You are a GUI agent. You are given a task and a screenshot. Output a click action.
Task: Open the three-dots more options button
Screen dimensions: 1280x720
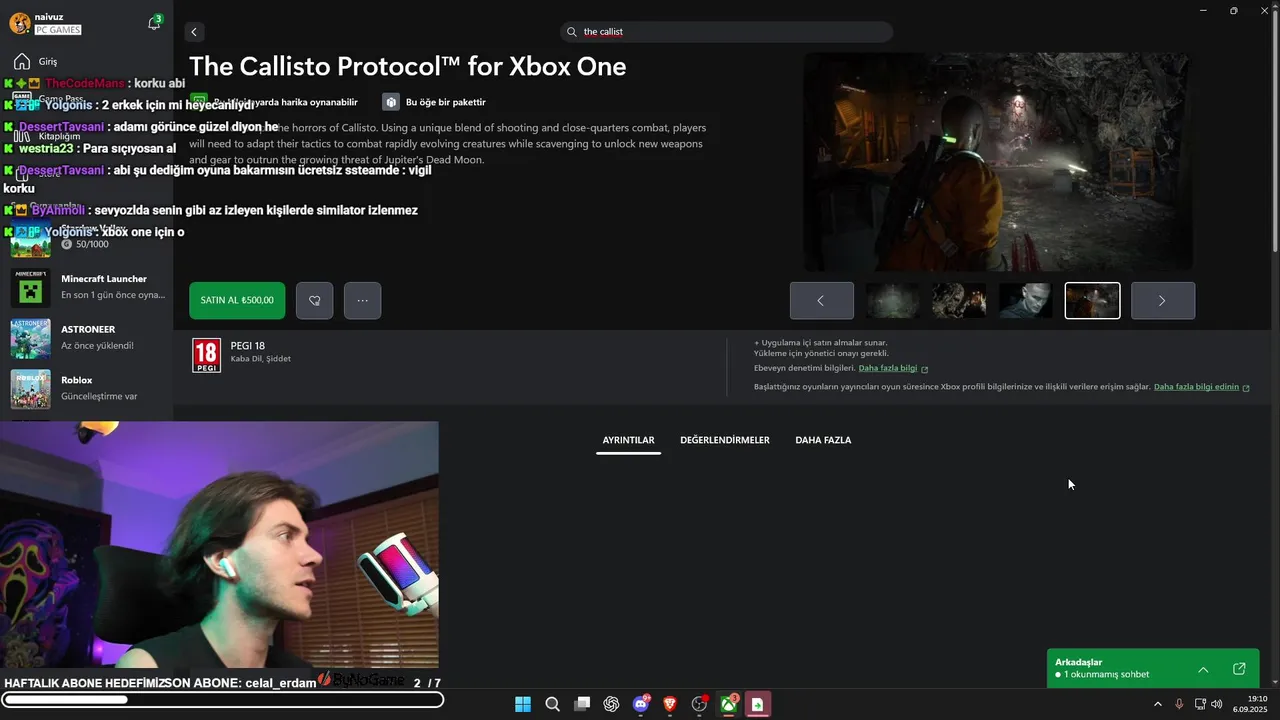pos(362,300)
